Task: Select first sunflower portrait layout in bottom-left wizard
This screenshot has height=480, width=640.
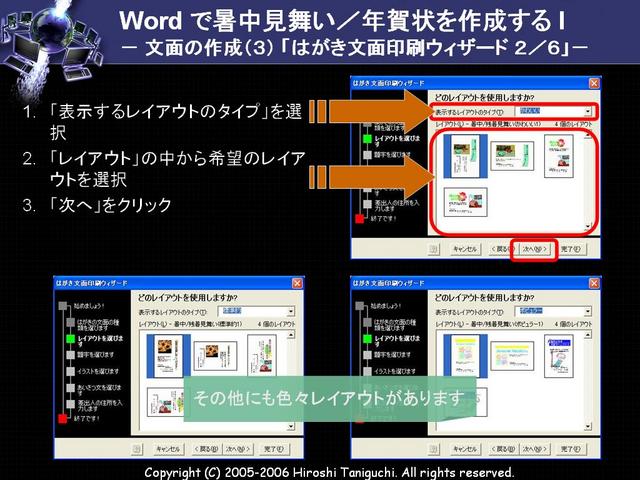Action: pyautogui.click(x=169, y=356)
